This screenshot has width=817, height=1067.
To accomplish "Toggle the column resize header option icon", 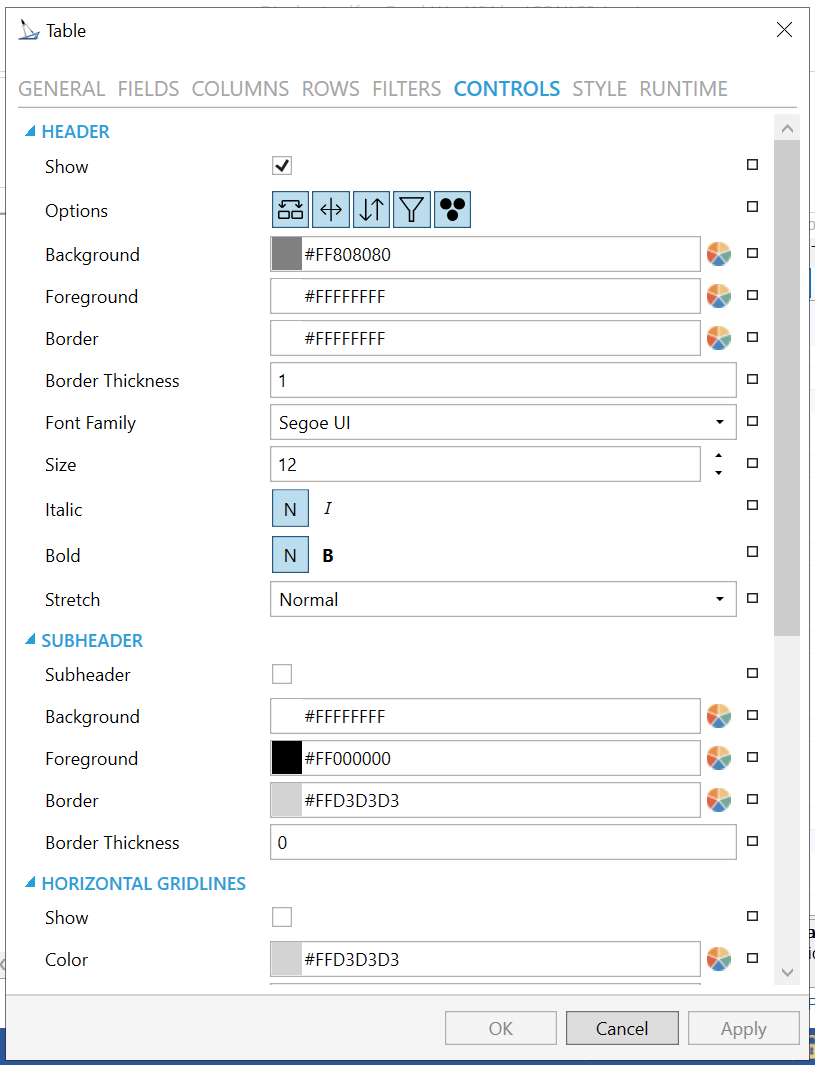I will (x=331, y=210).
